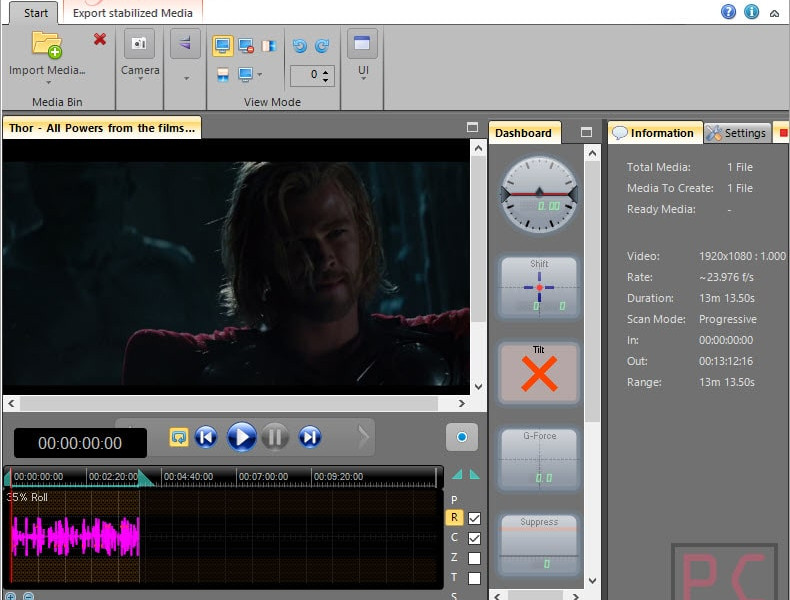The height and width of the screenshot is (600, 790).
Task: Click the purple layered arrows toolbar icon
Action: (x=185, y=44)
